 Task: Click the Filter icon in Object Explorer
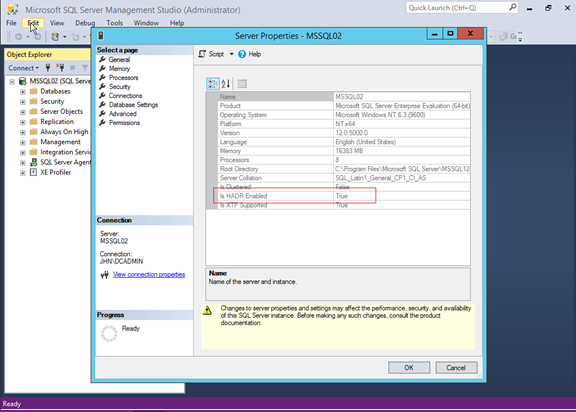coord(85,68)
